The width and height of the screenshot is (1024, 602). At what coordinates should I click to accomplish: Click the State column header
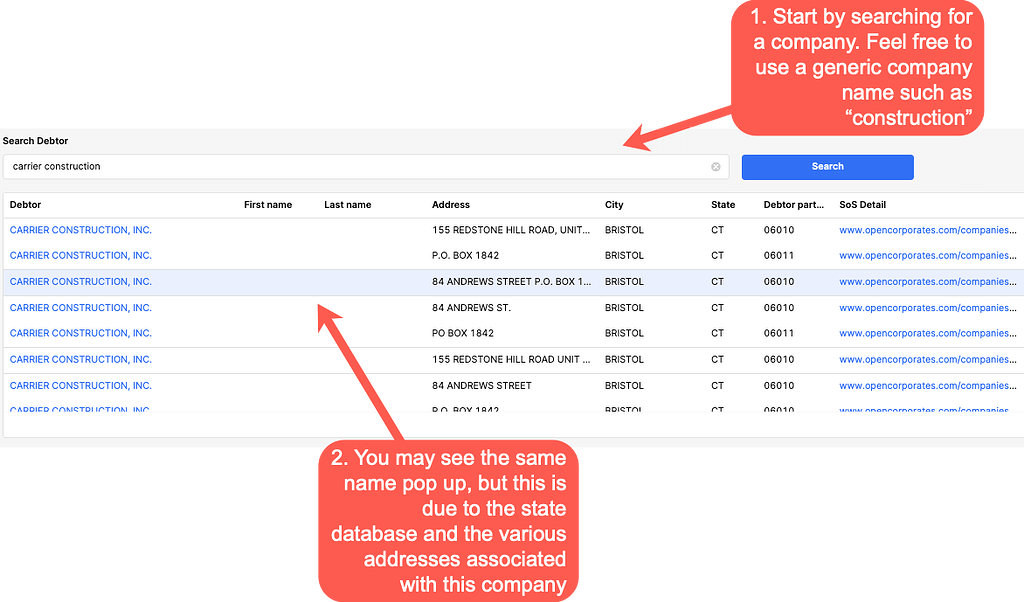click(722, 205)
